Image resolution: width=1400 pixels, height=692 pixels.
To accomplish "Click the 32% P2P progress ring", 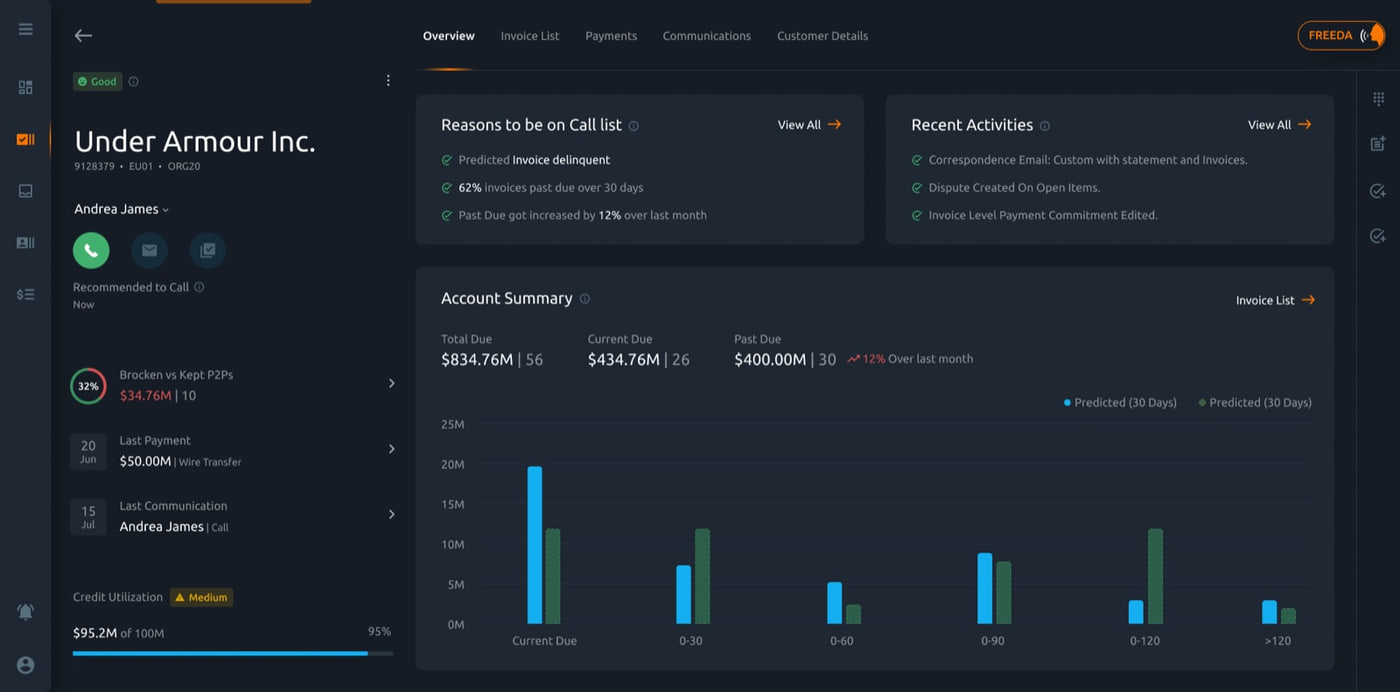I will [88, 386].
